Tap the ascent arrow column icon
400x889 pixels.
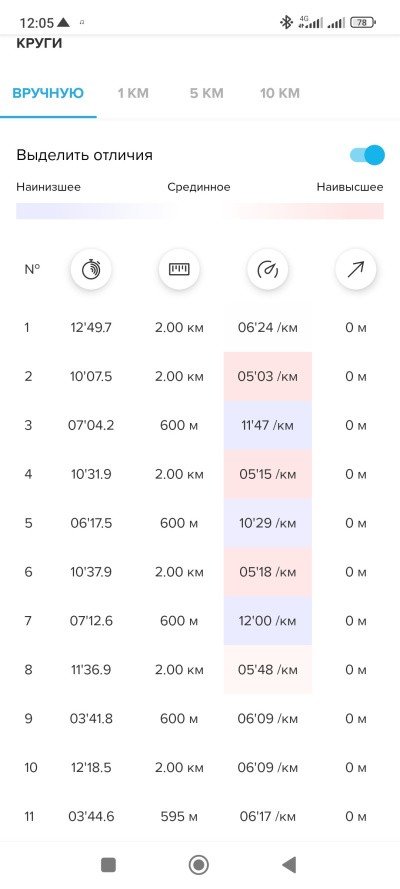pyautogui.click(x=356, y=269)
